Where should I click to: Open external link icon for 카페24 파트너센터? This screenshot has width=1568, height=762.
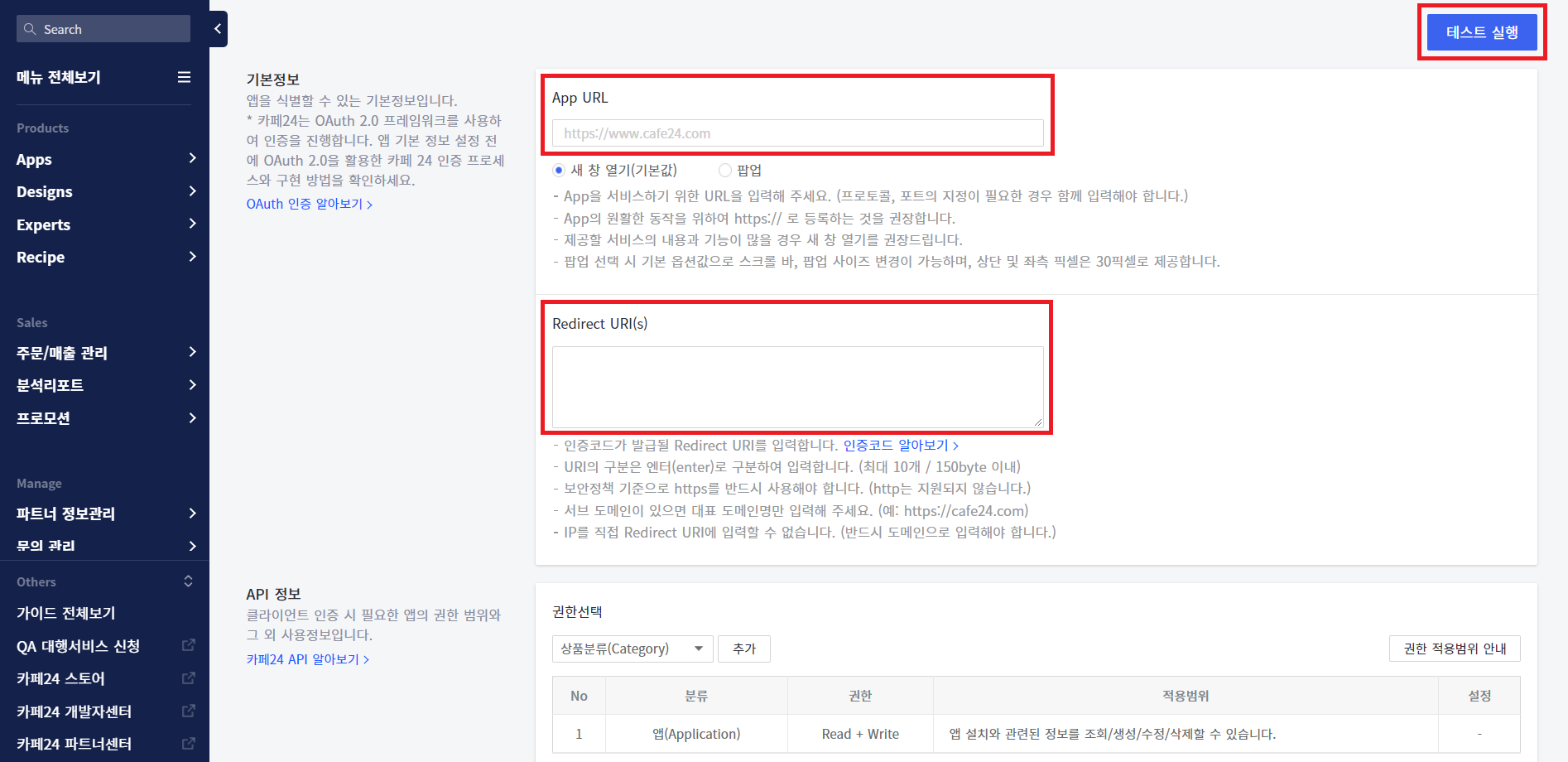(189, 744)
